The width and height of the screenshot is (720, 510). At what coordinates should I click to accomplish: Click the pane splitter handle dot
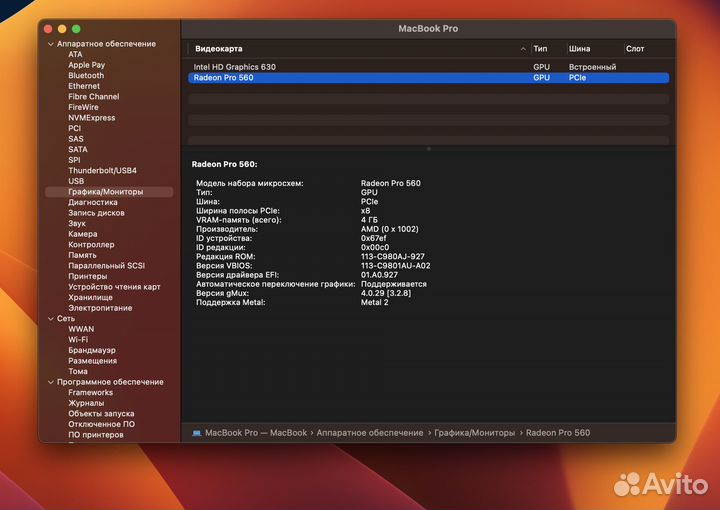click(x=428, y=149)
